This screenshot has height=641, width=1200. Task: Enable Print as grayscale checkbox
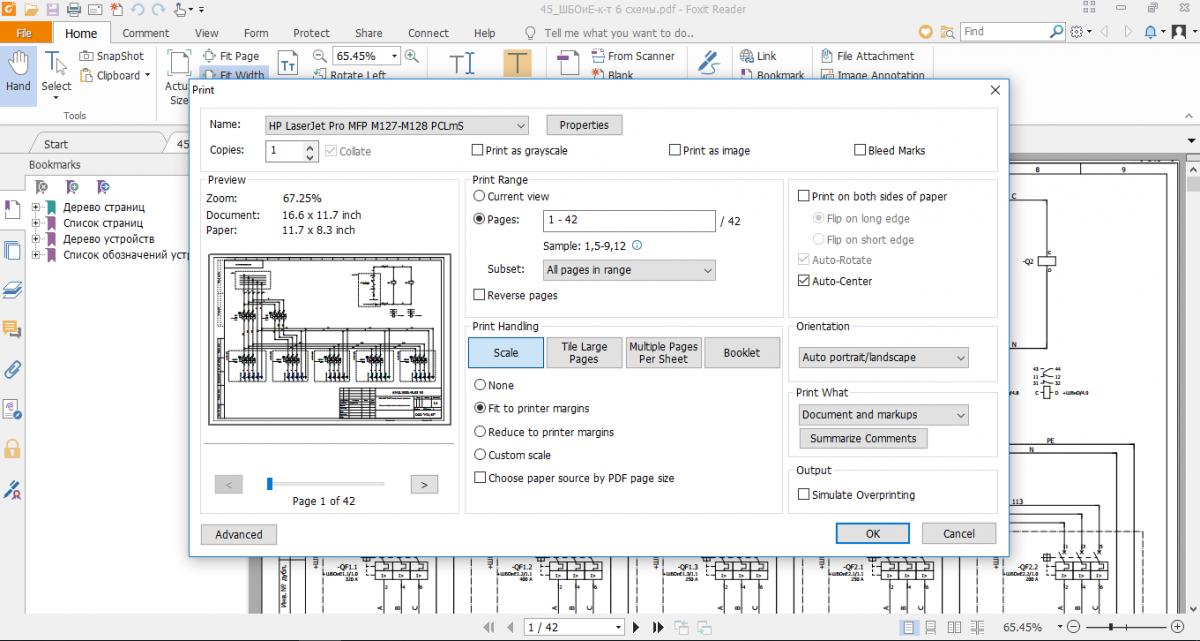(x=478, y=151)
